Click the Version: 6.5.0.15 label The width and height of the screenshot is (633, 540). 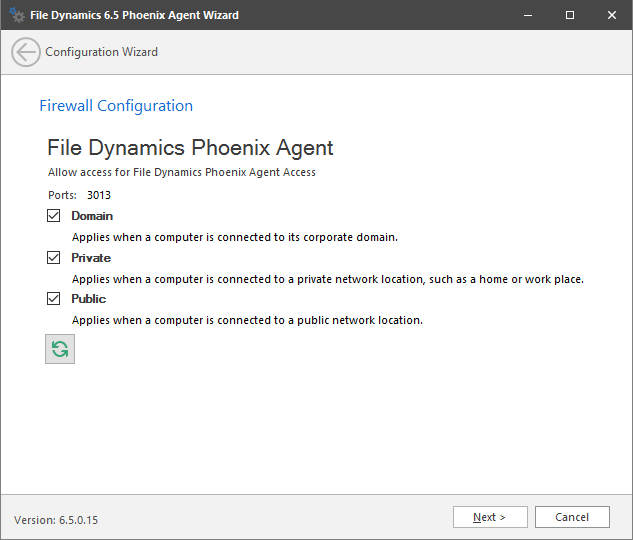pos(56,520)
